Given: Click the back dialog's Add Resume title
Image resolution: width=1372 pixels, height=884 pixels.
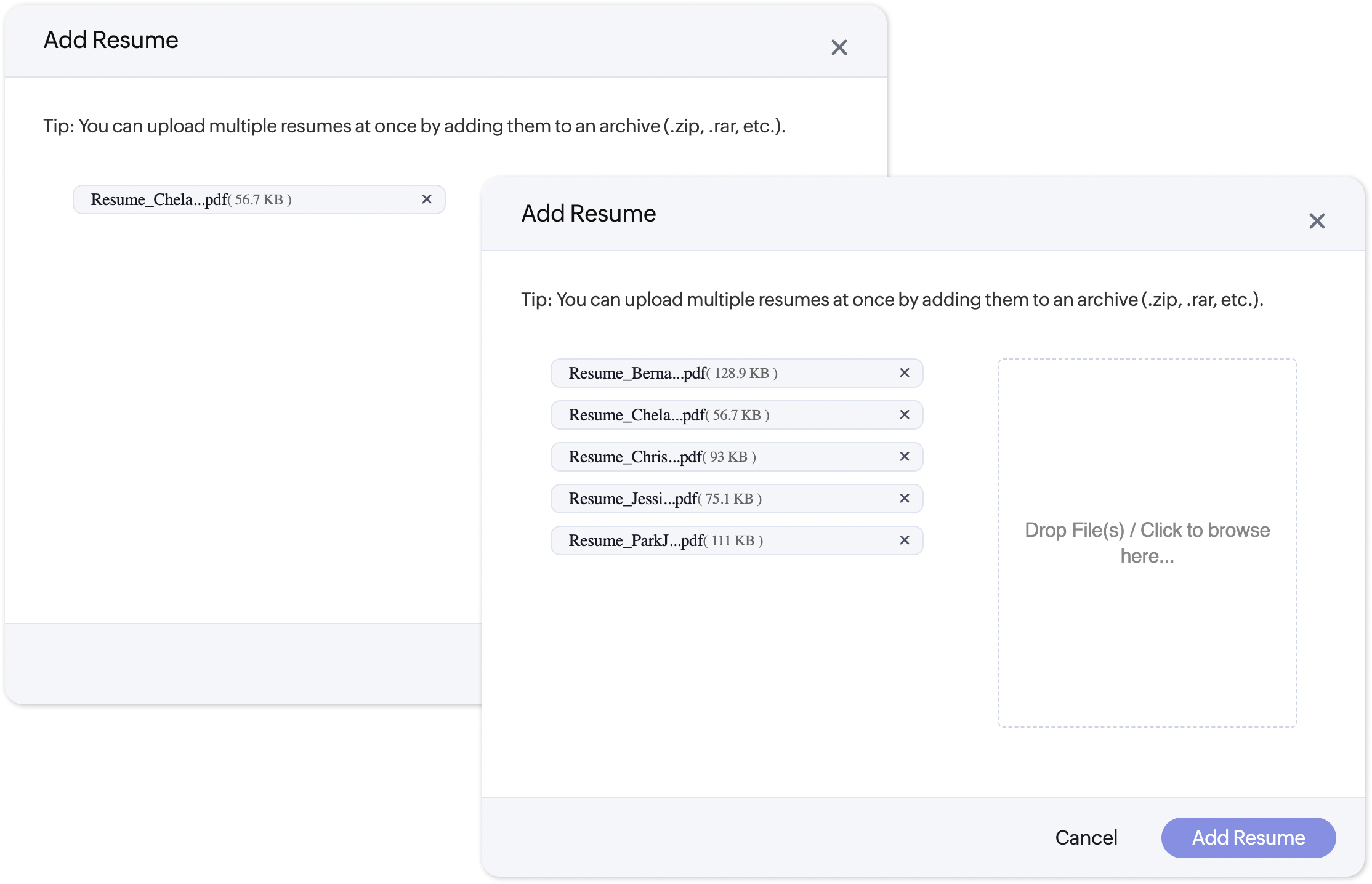Looking at the screenshot, I should pyautogui.click(x=111, y=40).
